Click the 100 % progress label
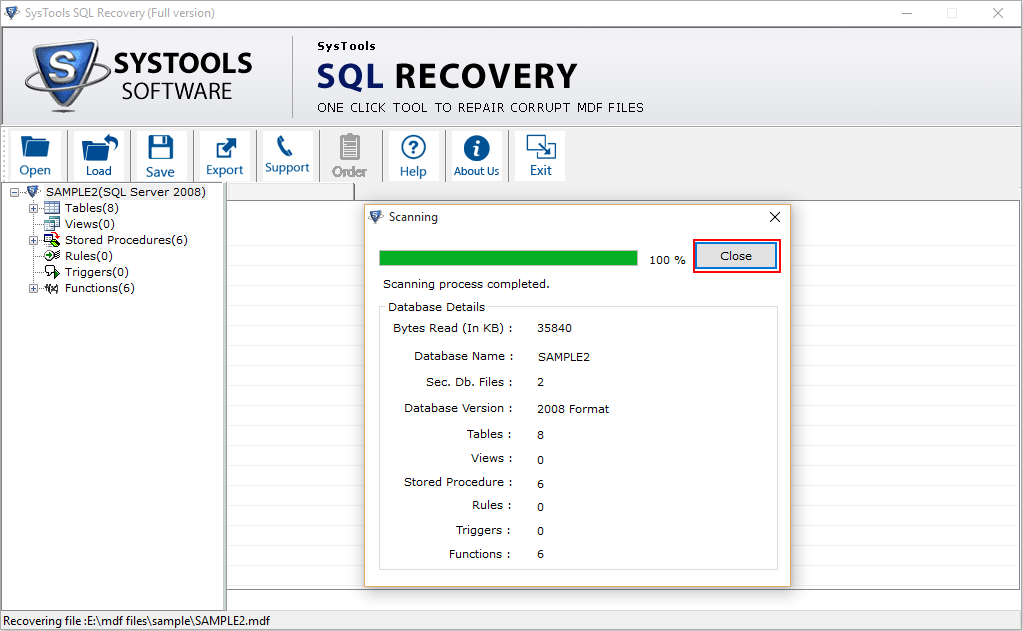The width and height of the screenshot is (1023, 631). coord(667,260)
